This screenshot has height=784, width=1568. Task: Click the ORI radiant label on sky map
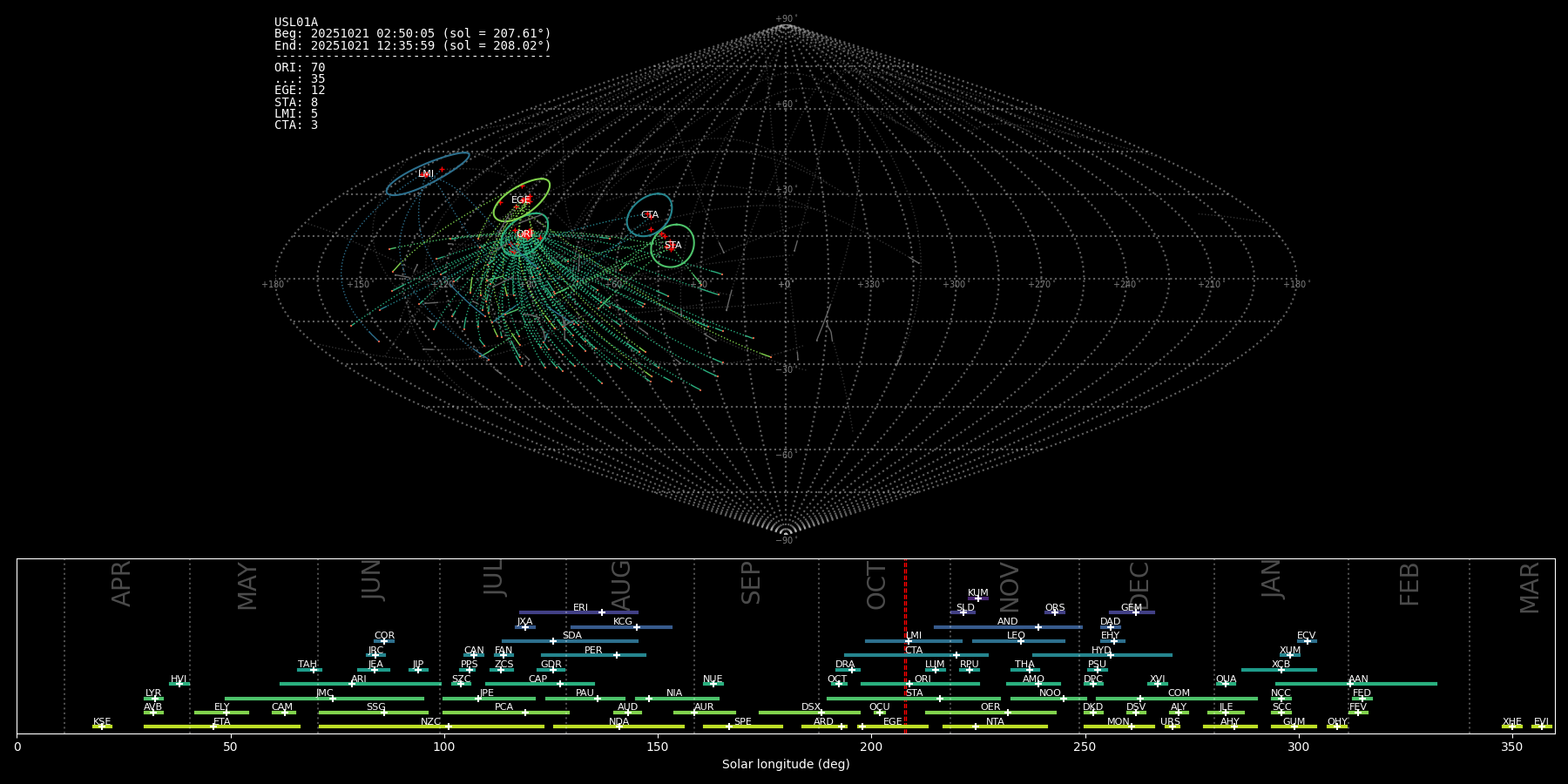click(524, 234)
